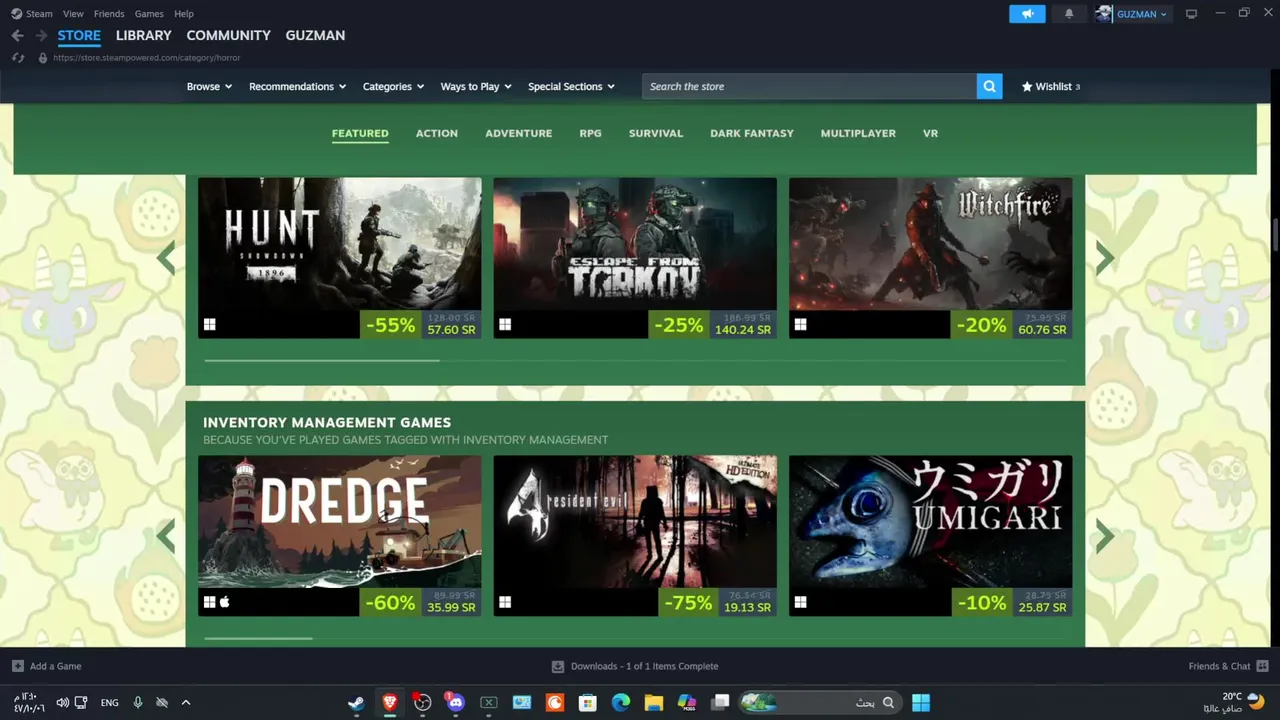Viewport: 1280px width, 720px height.
Task: Open the Hunt Showdown 1896 game card
Action: pyautogui.click(x=339, y=258)
